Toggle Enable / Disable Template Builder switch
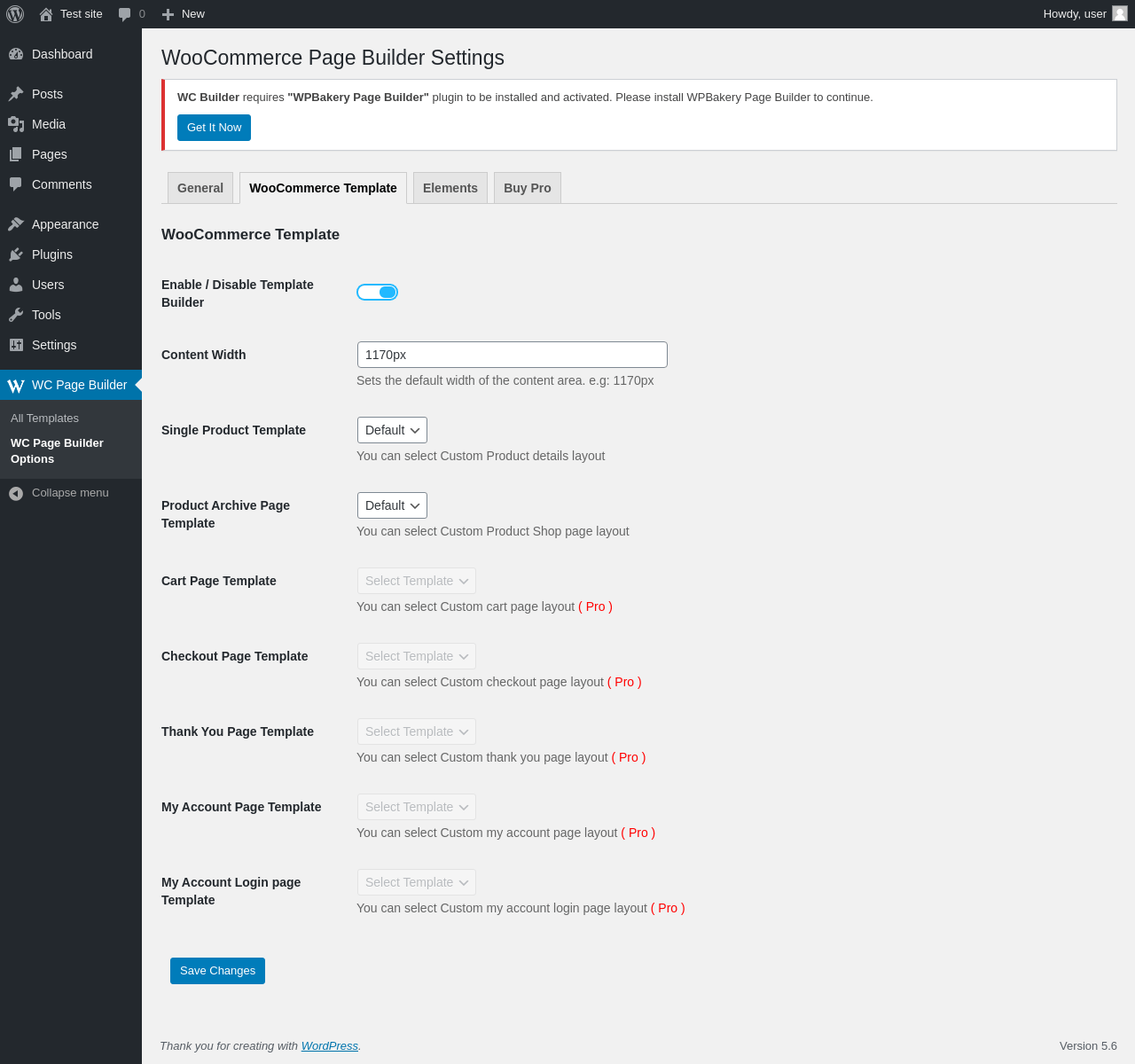The height and width of the screenshot is (1064, 1135). [x=377, y=293]
